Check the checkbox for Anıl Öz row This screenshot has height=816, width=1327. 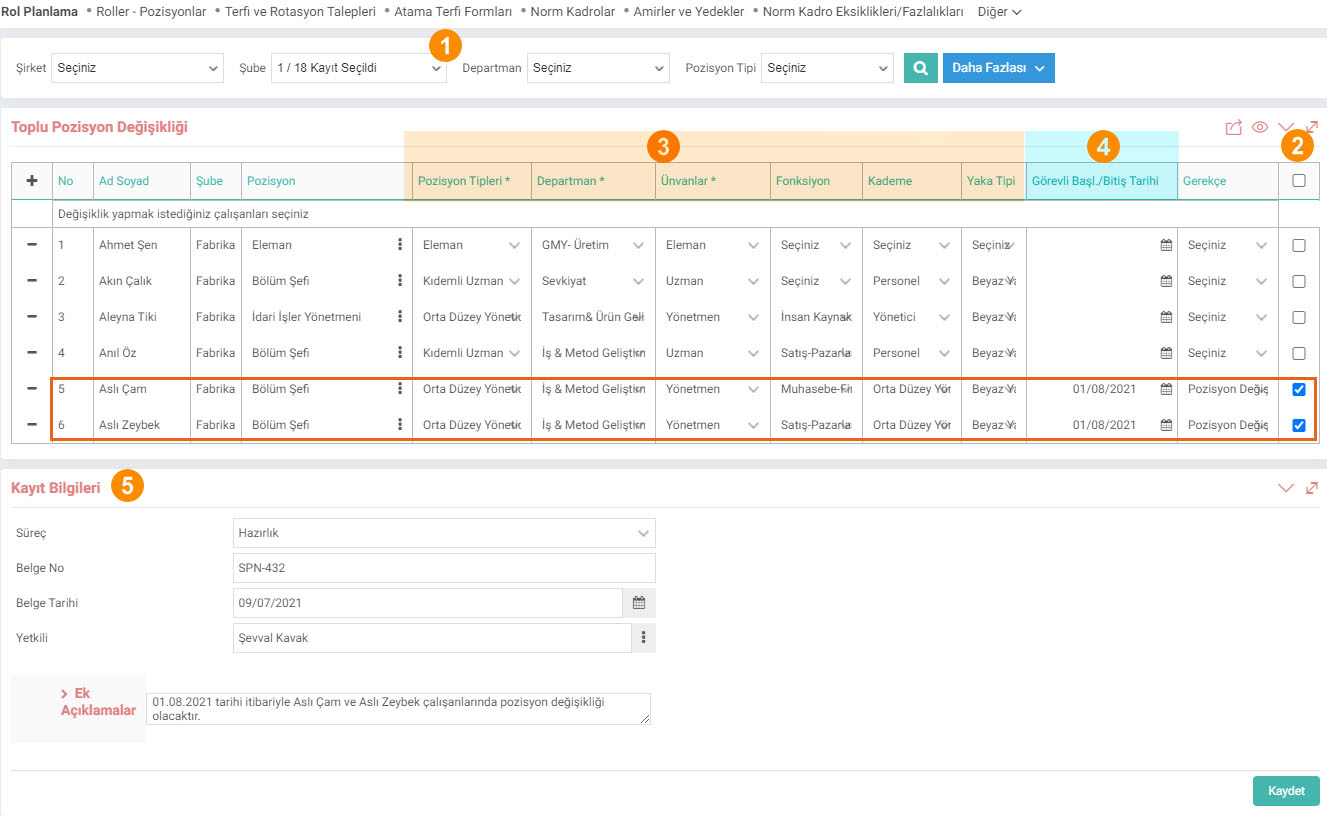[1299, 353]
